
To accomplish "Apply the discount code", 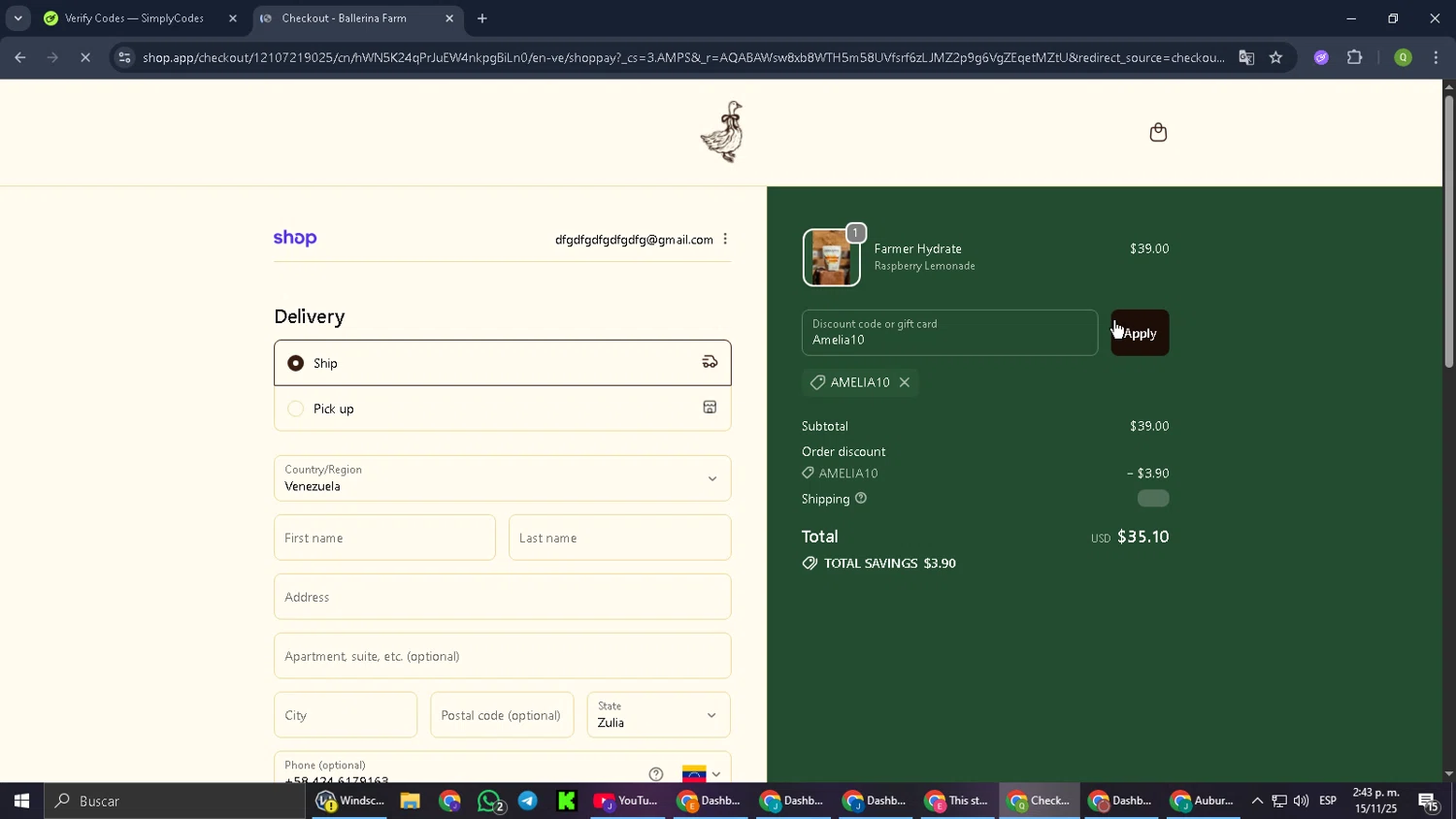I will pos(1141,333).
